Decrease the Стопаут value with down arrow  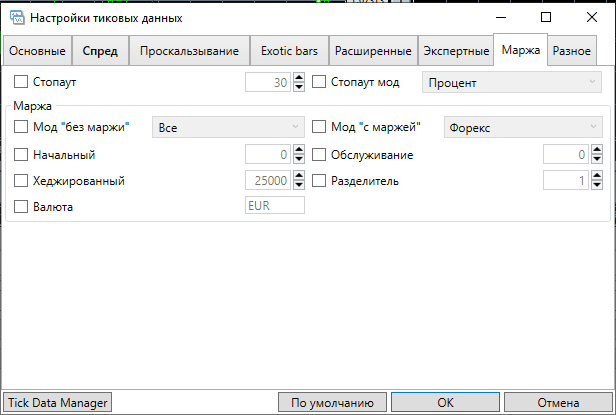(299, 86)
